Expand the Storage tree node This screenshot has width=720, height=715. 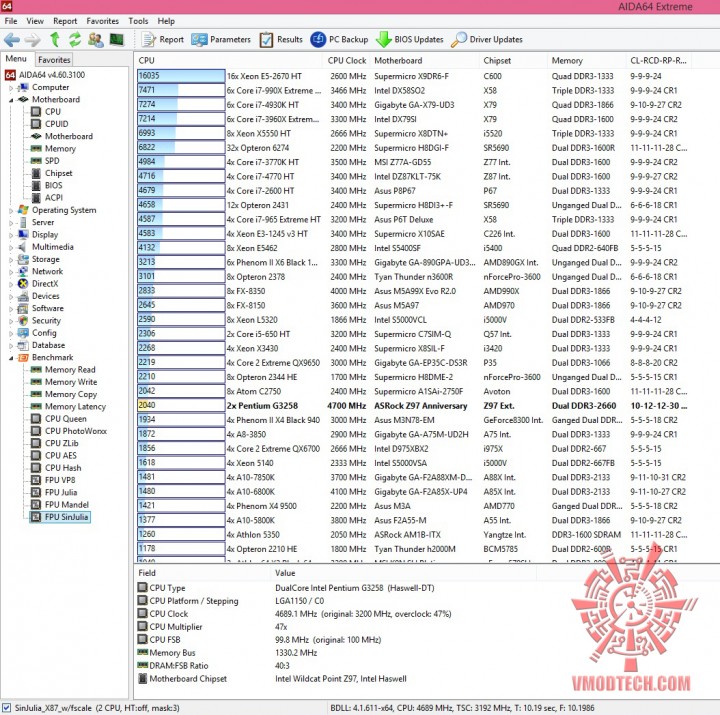tap(11, 259)
